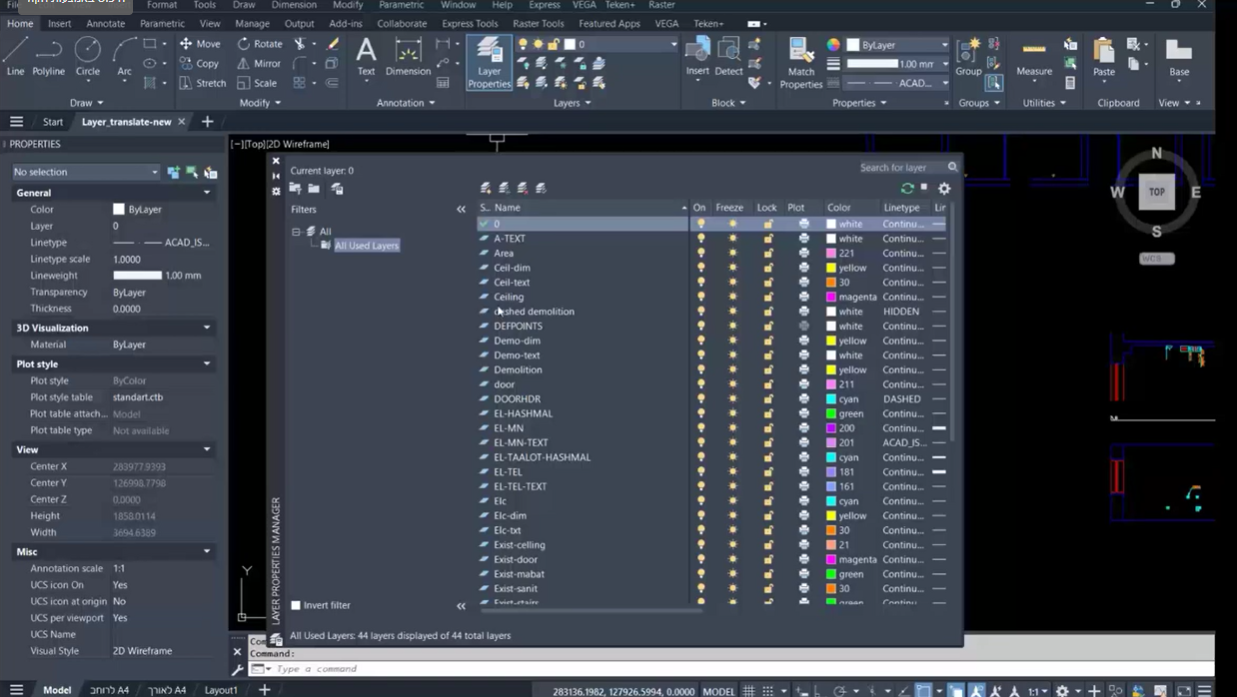Lock the door layer

tap(768, 384)
